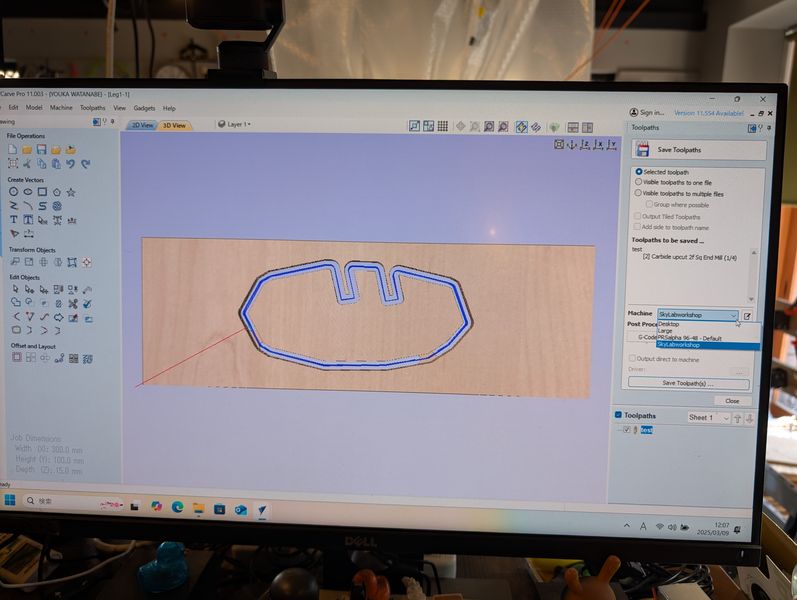This screenshot has height=600, width=797.
Task: Toggle visibility checkbox of 'test' toolpath
Action: (x=627, y=430)
